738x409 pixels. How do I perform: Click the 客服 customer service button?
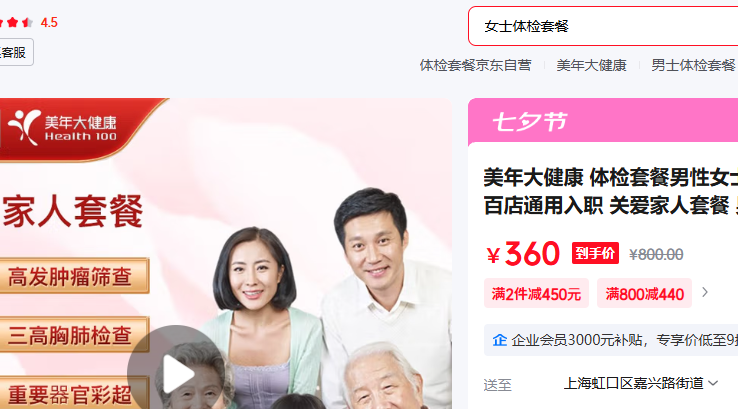coord(16,52)
